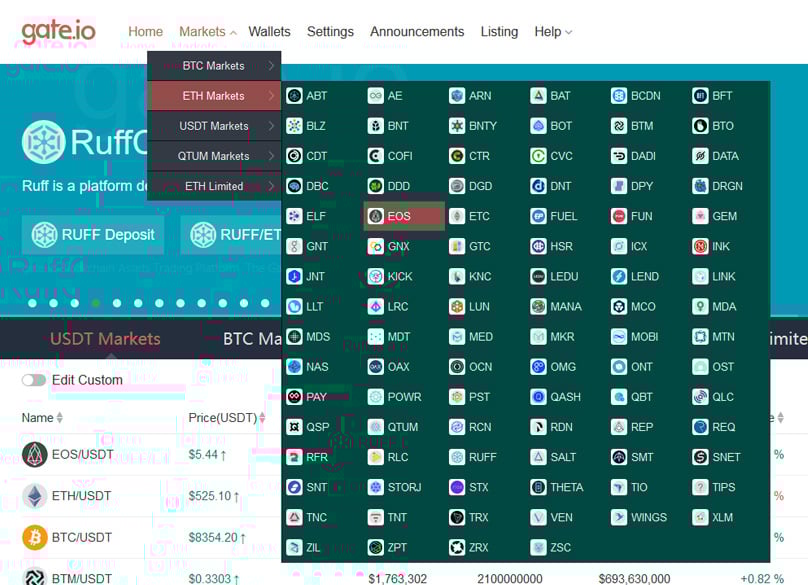Expand USDT Markets submenu arrow

(x=271, y=126)
